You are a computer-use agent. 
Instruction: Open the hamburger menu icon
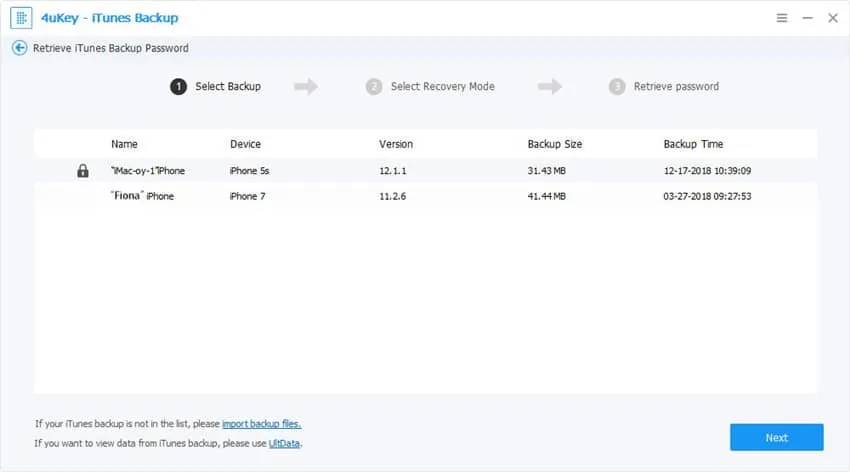[x=782, y=18]
